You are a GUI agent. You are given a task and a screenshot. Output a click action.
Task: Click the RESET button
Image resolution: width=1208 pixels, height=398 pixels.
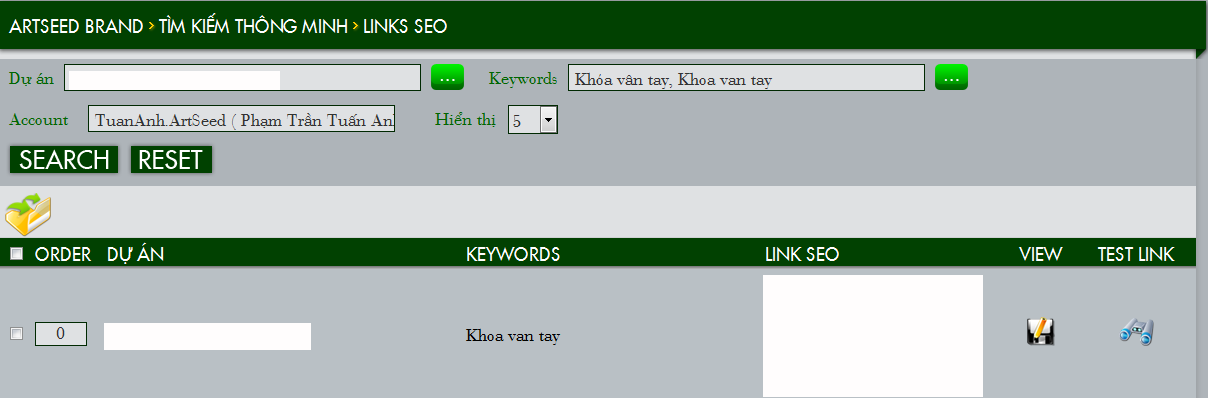point(171,159)
